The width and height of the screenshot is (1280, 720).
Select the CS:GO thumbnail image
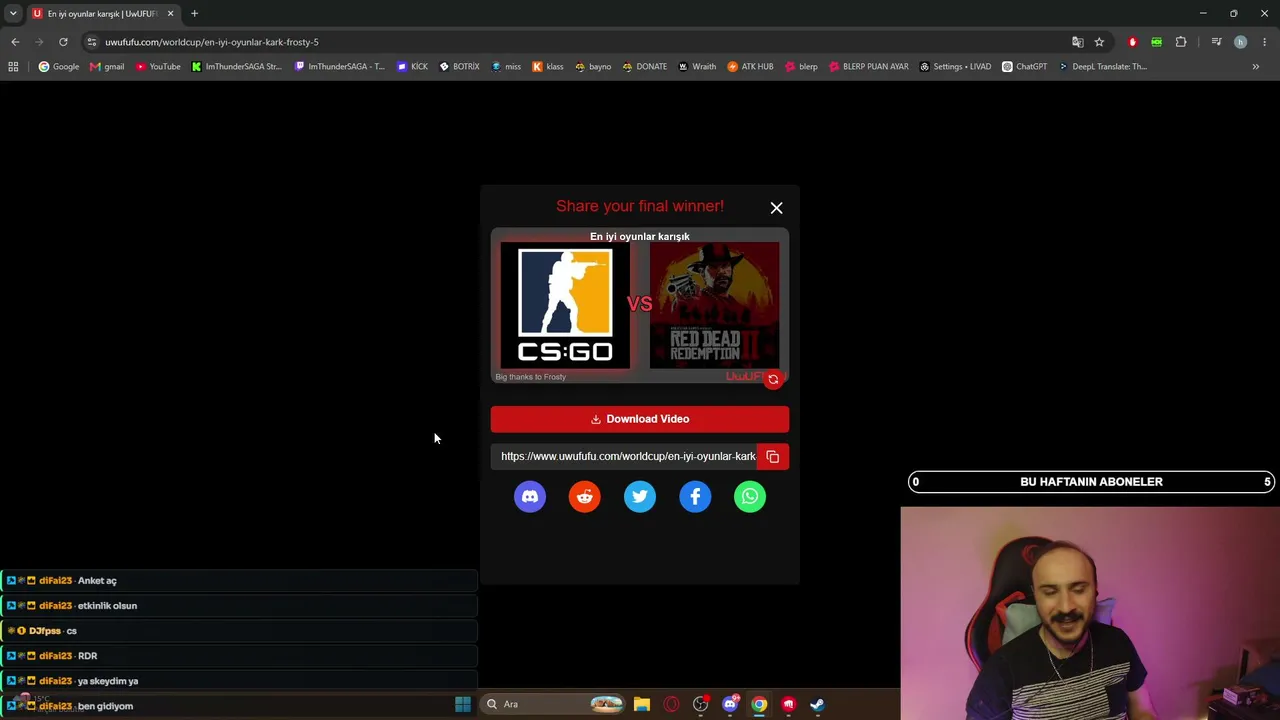coord(565,306)
